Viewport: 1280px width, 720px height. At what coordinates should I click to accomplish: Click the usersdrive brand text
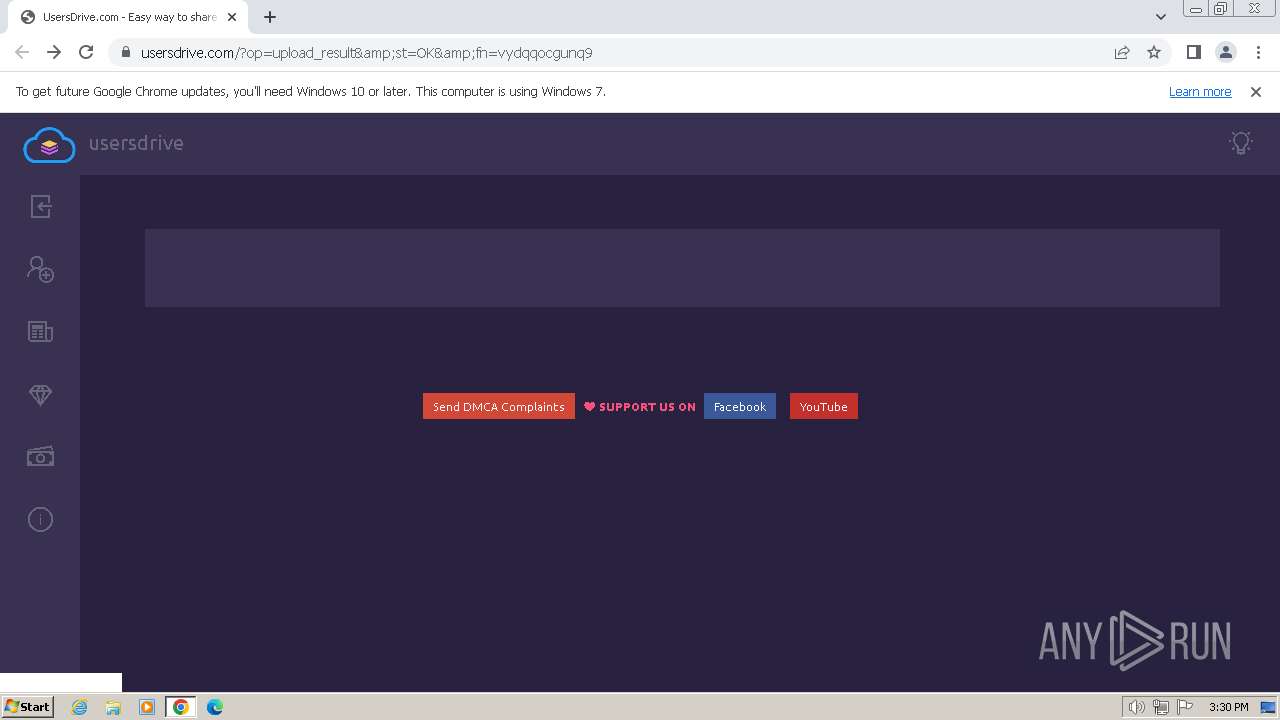click(136, 143)
